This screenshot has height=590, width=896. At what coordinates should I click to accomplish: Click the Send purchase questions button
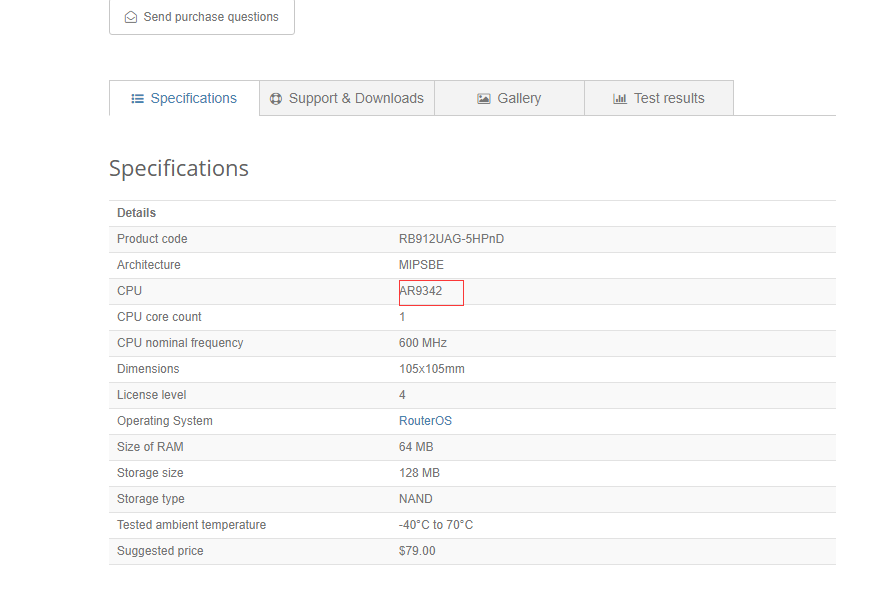[201, 16]
